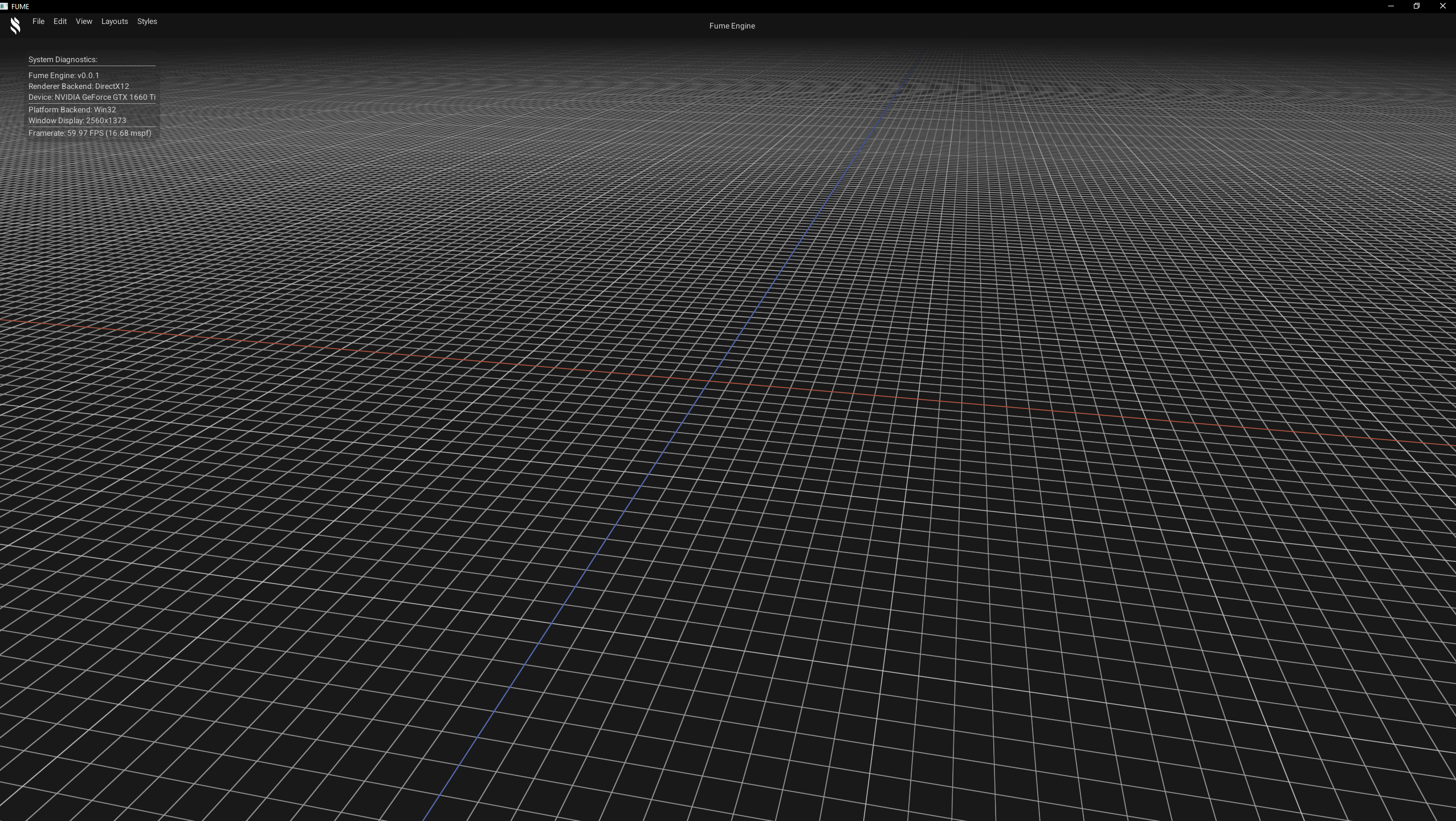
Task: Expand the Styles menu
Action: 147,21
